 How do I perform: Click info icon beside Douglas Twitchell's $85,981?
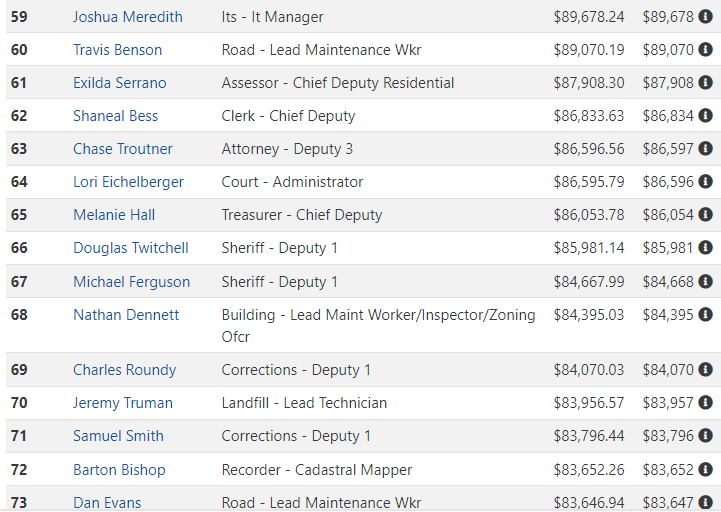click(705, 247)
